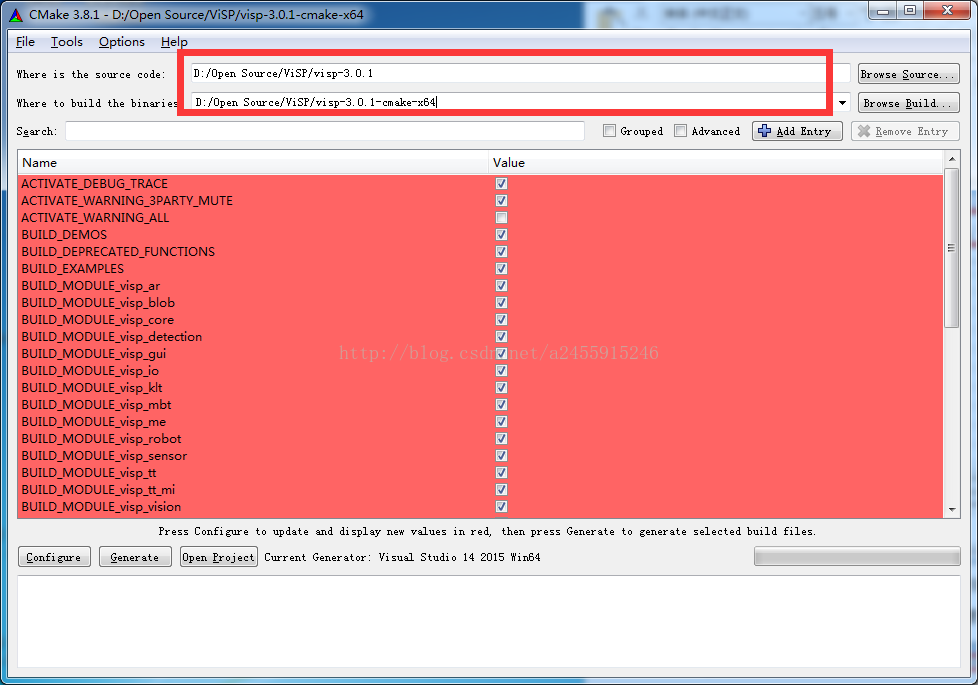Select the BUILD_MODULE_visp_detection entry name
Viewport: 978px width, 685px height.
coord(112,336)
